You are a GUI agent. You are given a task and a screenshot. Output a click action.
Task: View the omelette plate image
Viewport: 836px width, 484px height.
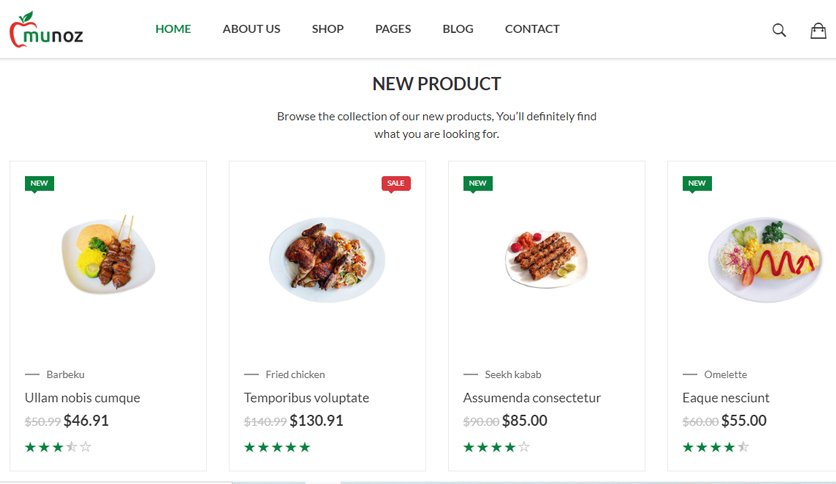pos(765,259)
